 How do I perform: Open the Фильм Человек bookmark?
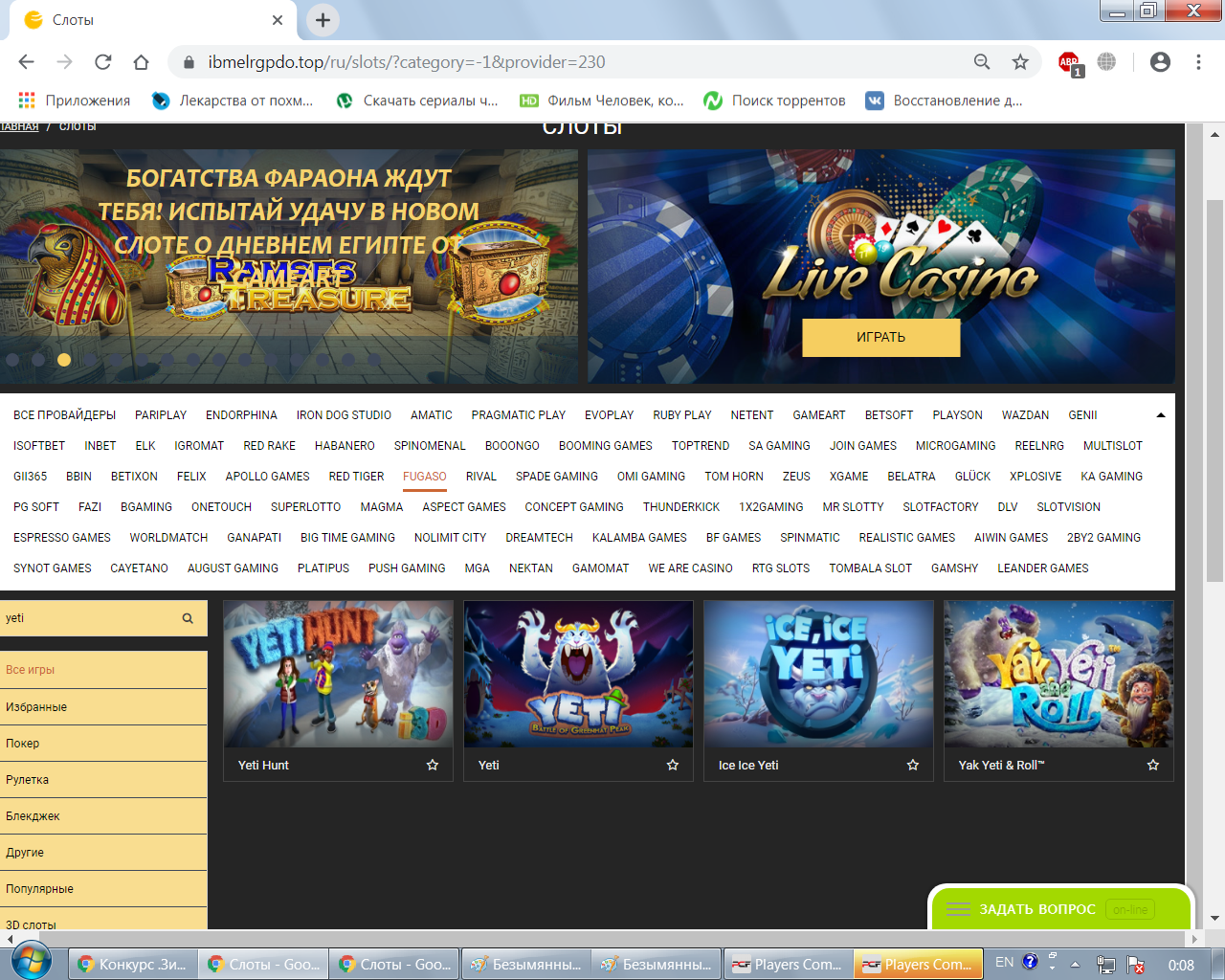[602, 100]
